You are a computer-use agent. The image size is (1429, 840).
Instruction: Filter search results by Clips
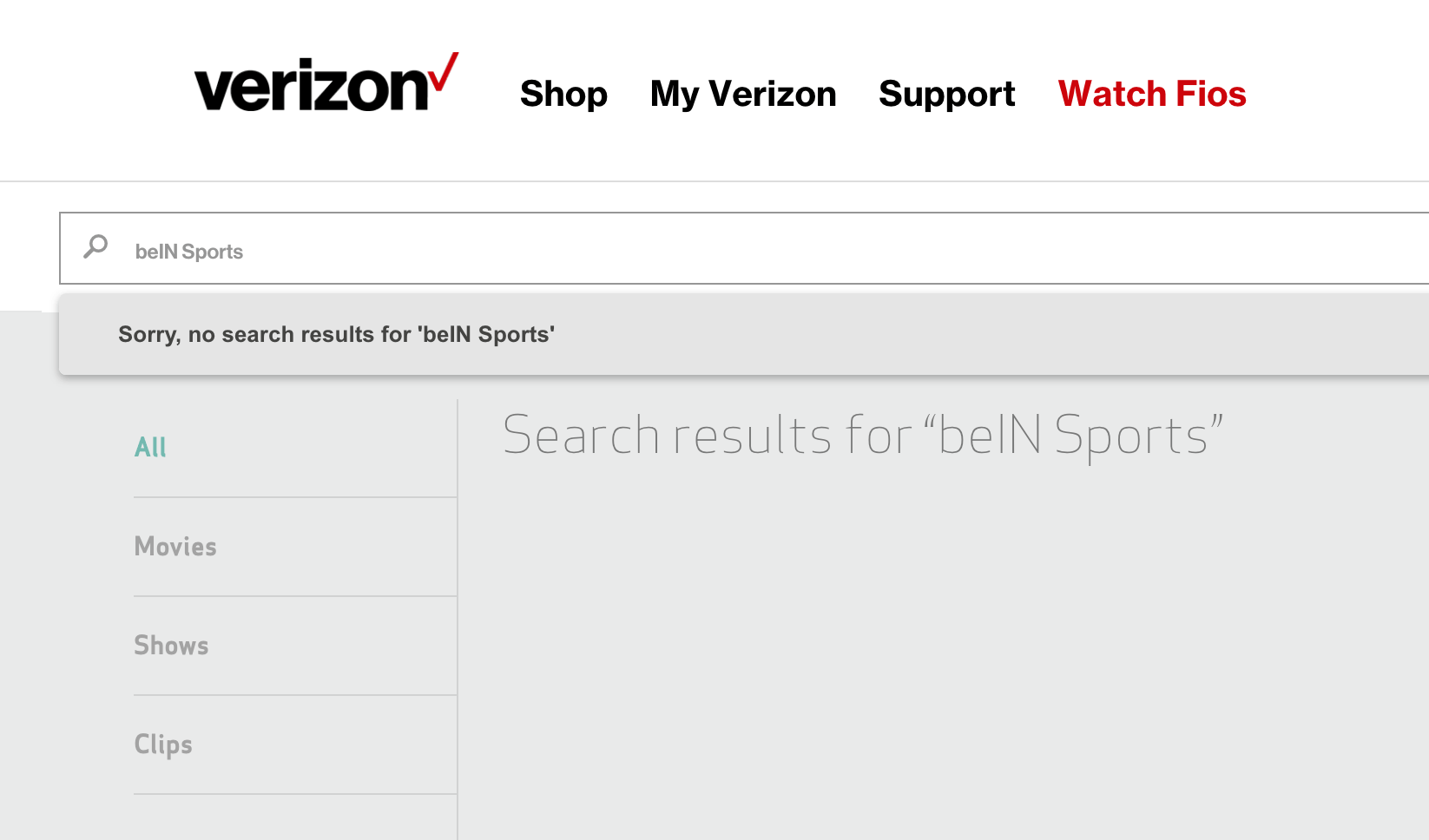point(163,745)
